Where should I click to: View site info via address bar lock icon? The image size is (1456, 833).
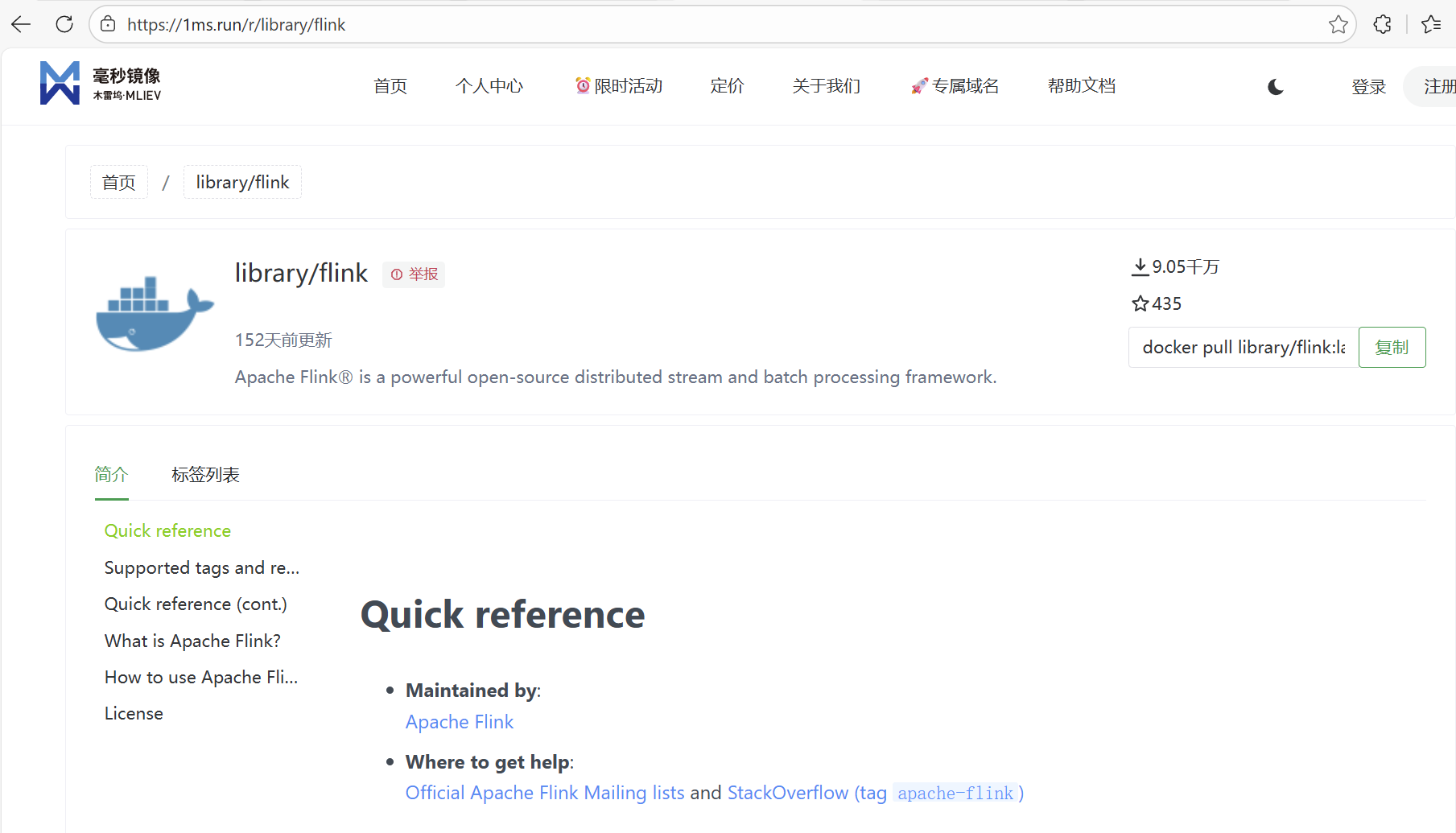108,24
